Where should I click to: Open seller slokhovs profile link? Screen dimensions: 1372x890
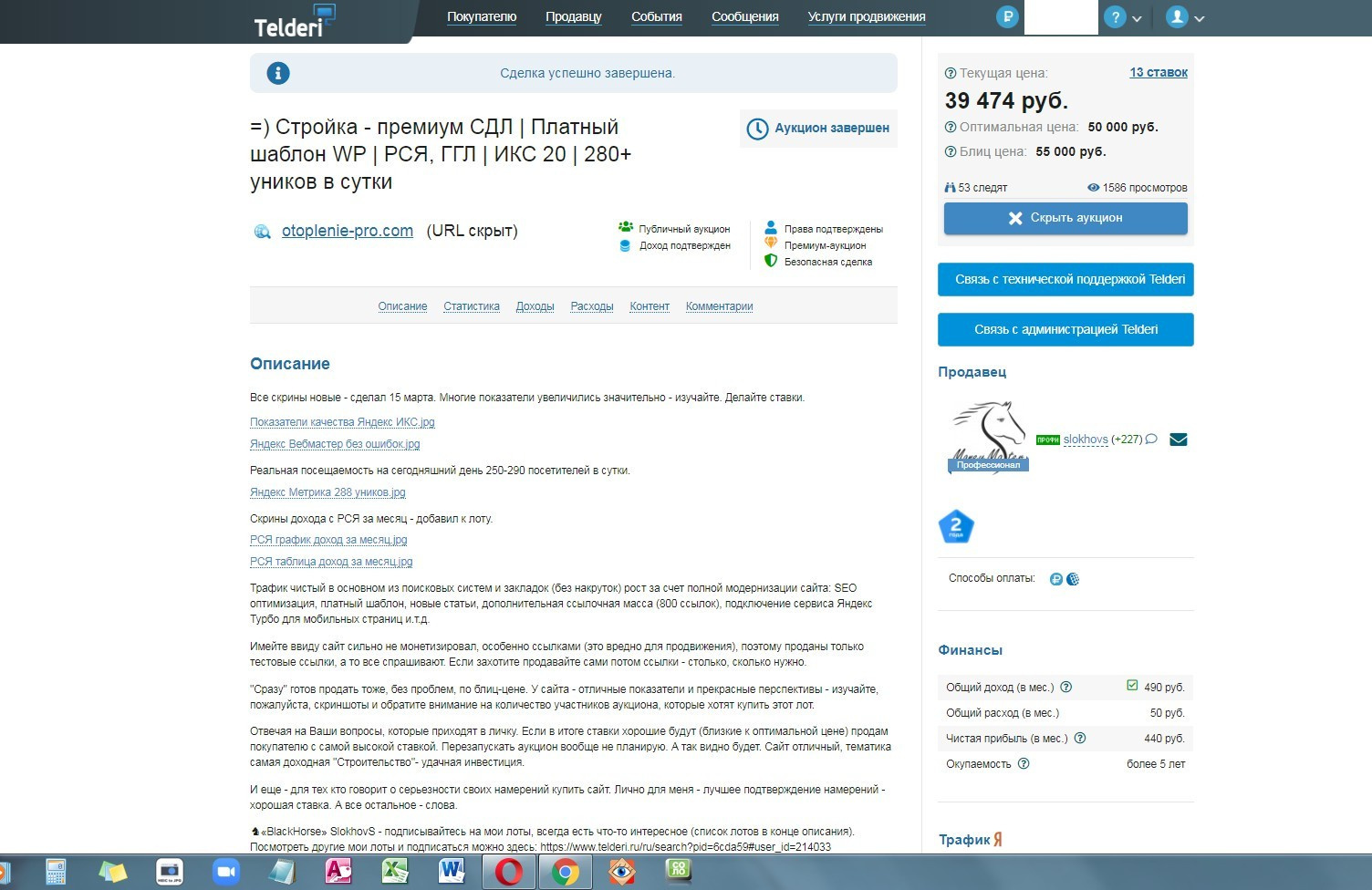pyautogui.click(x=1086, y=440)
